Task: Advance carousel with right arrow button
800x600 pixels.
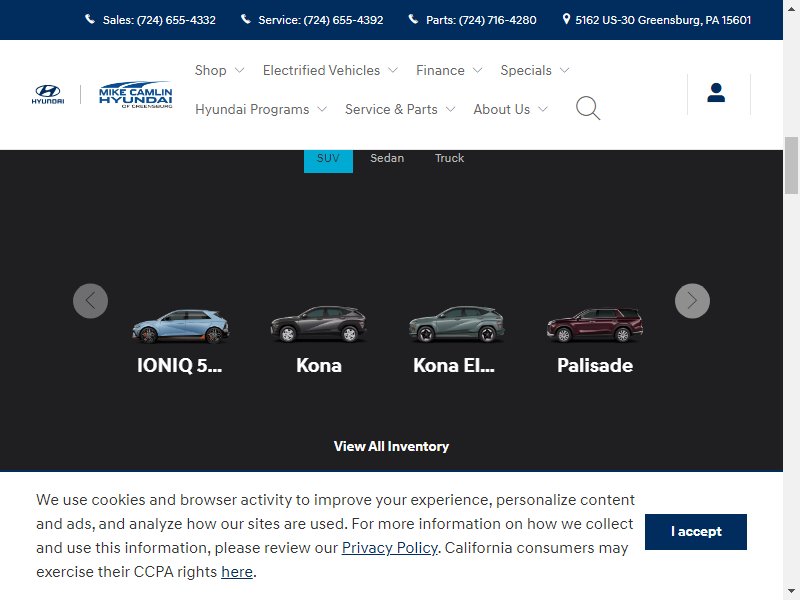Action: [692, 301]
